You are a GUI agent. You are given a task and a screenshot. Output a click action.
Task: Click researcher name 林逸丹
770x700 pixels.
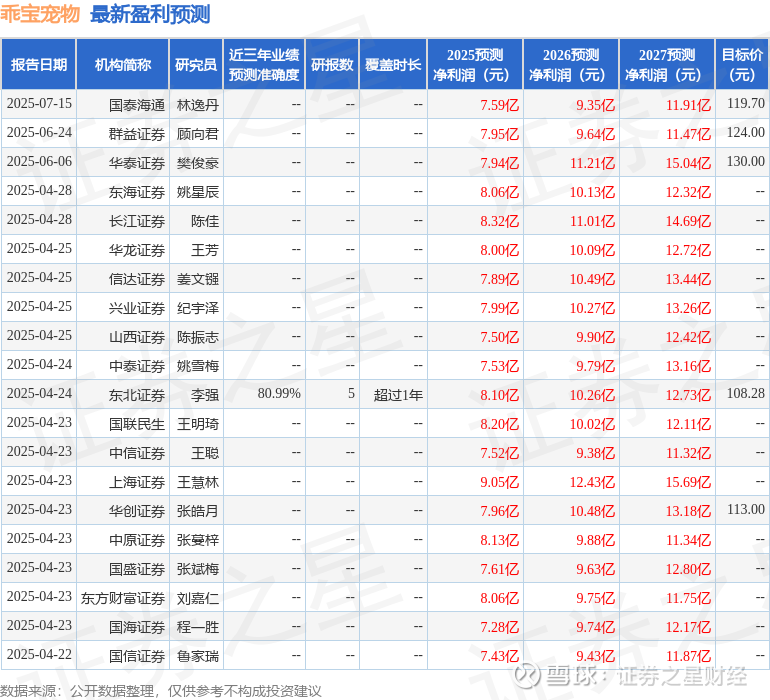197,105
